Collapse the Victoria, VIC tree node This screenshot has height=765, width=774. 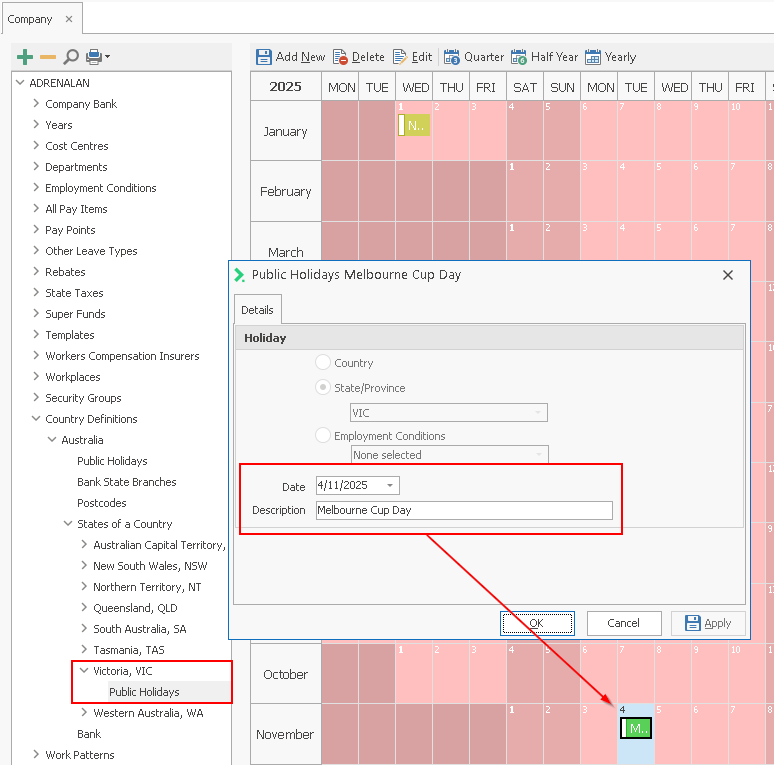[x=84, y=671]
